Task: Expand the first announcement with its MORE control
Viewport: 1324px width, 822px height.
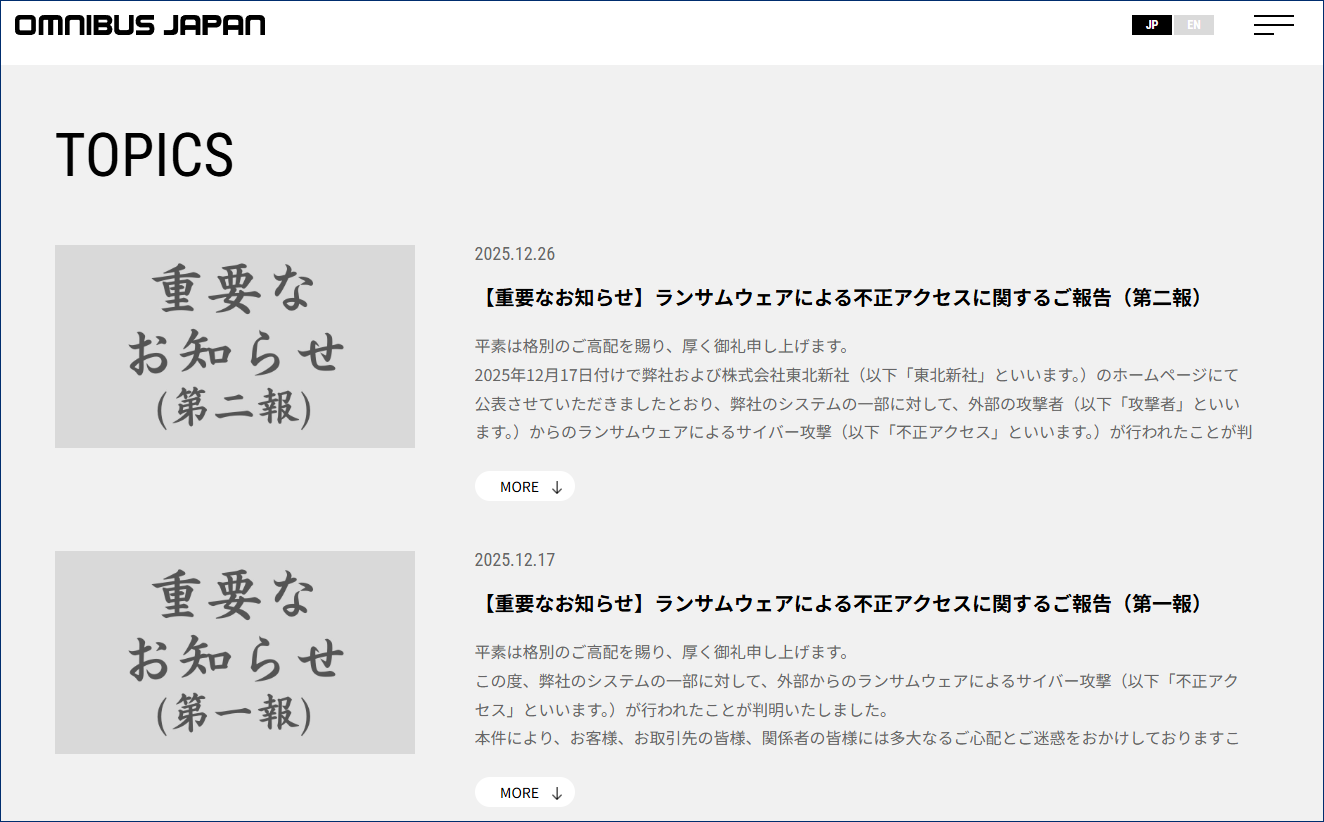Action: (525, 486)
